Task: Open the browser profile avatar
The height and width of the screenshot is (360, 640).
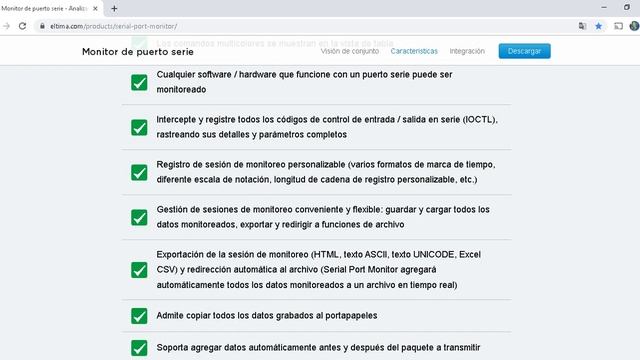Action: (634, 26)
